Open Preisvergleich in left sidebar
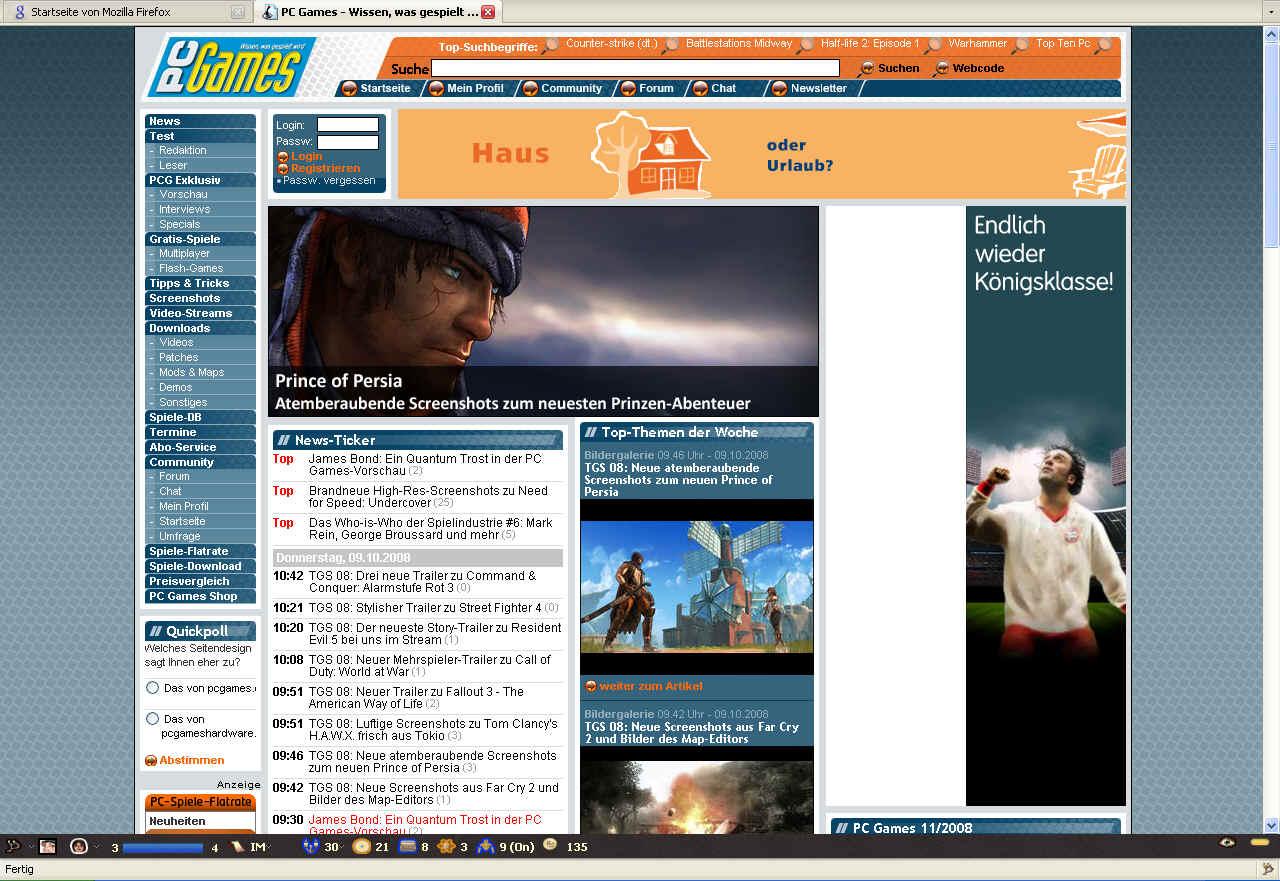Image resolution: width=1280 pixels, height=881 pixels. [x=200, y=582]
